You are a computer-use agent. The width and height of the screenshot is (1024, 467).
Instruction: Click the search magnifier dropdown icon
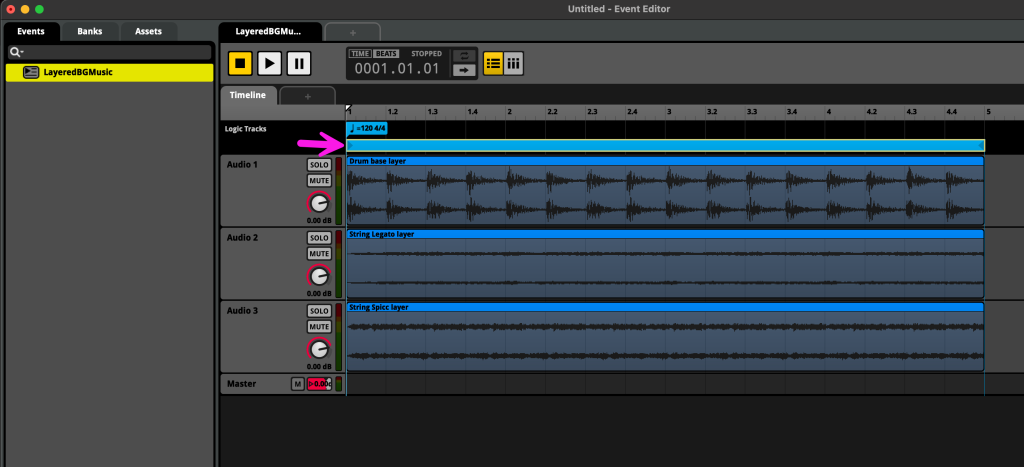pos(16,52)
